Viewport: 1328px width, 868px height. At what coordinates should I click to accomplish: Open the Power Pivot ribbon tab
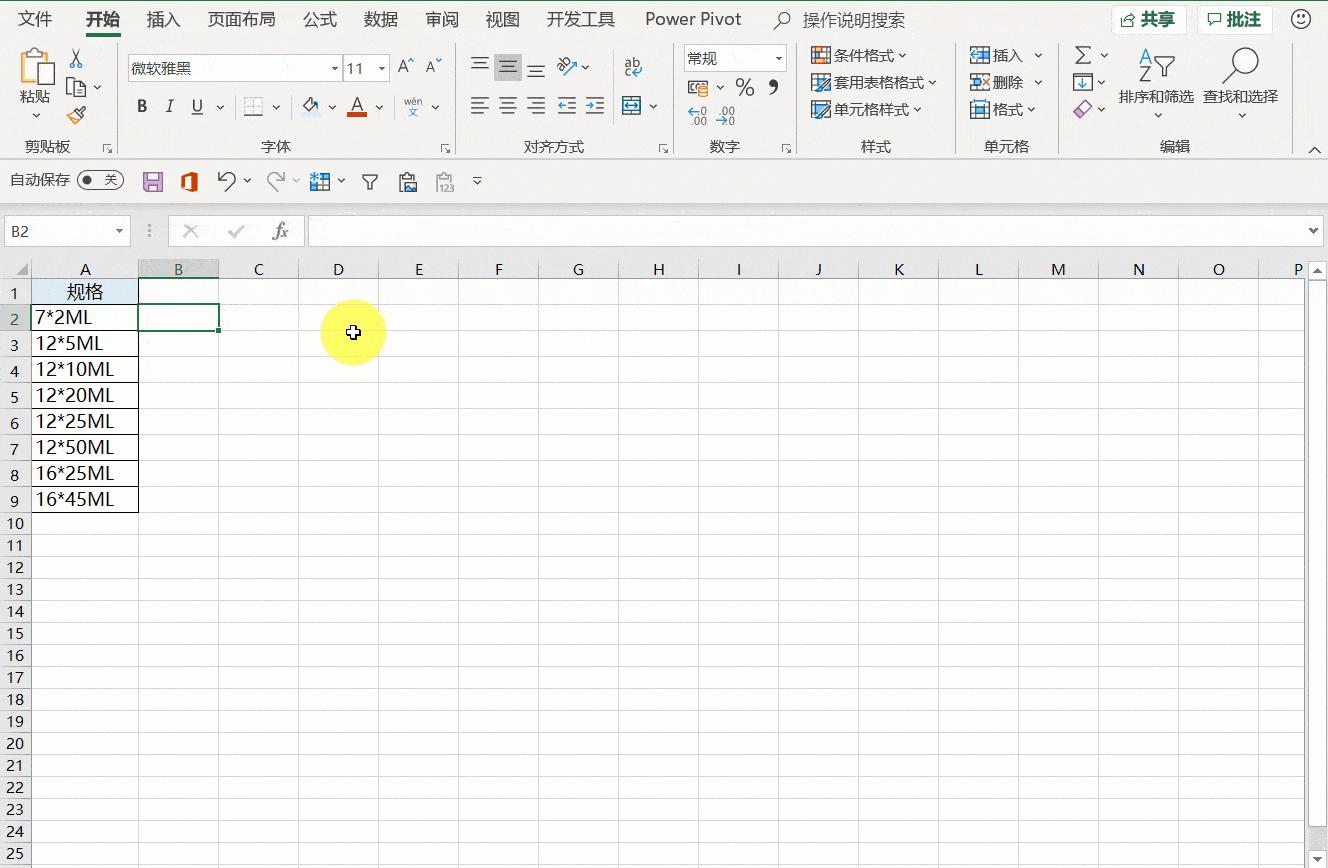tap(693, 19)
